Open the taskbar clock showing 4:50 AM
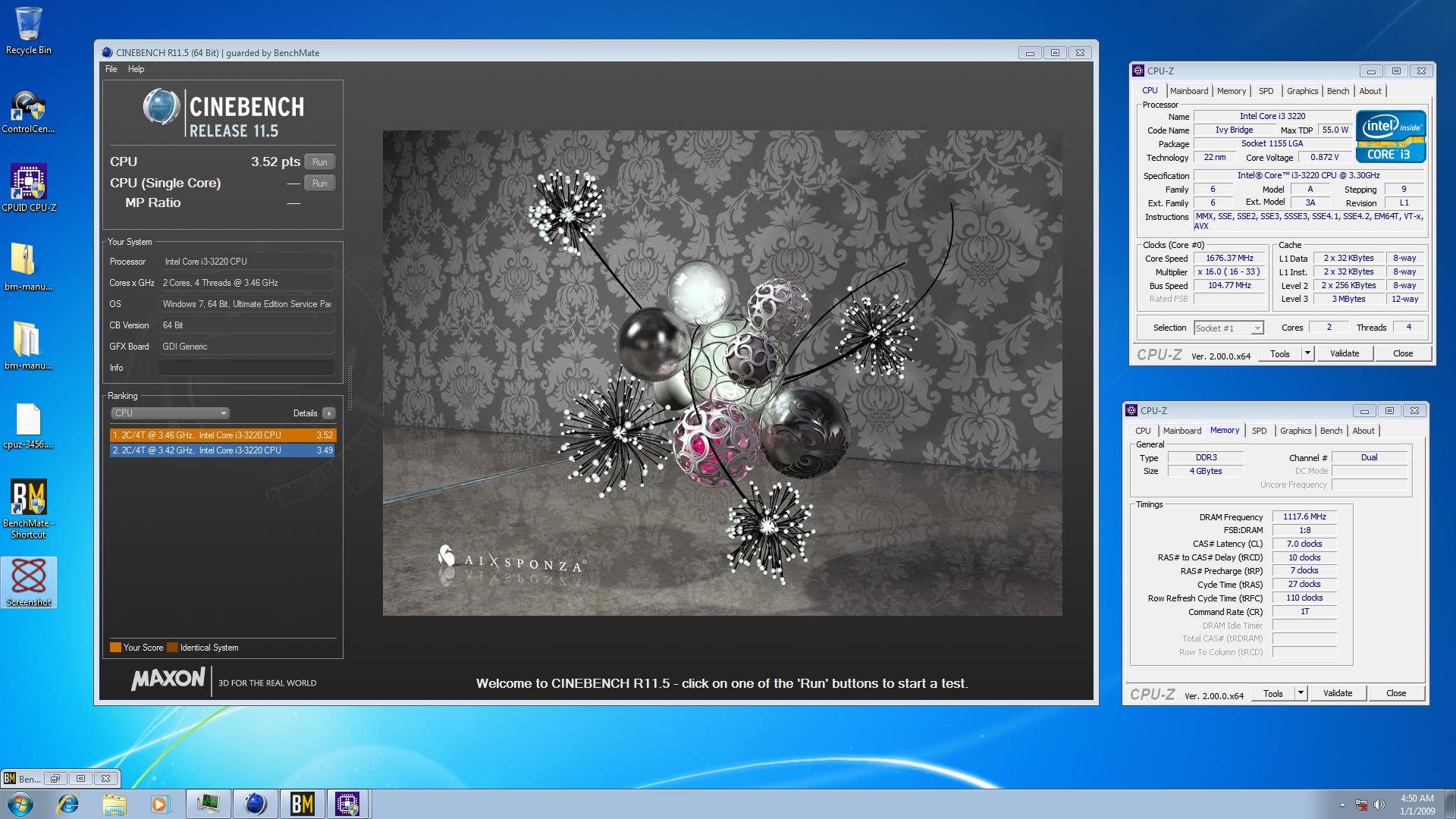 (x=1417, y=805)
